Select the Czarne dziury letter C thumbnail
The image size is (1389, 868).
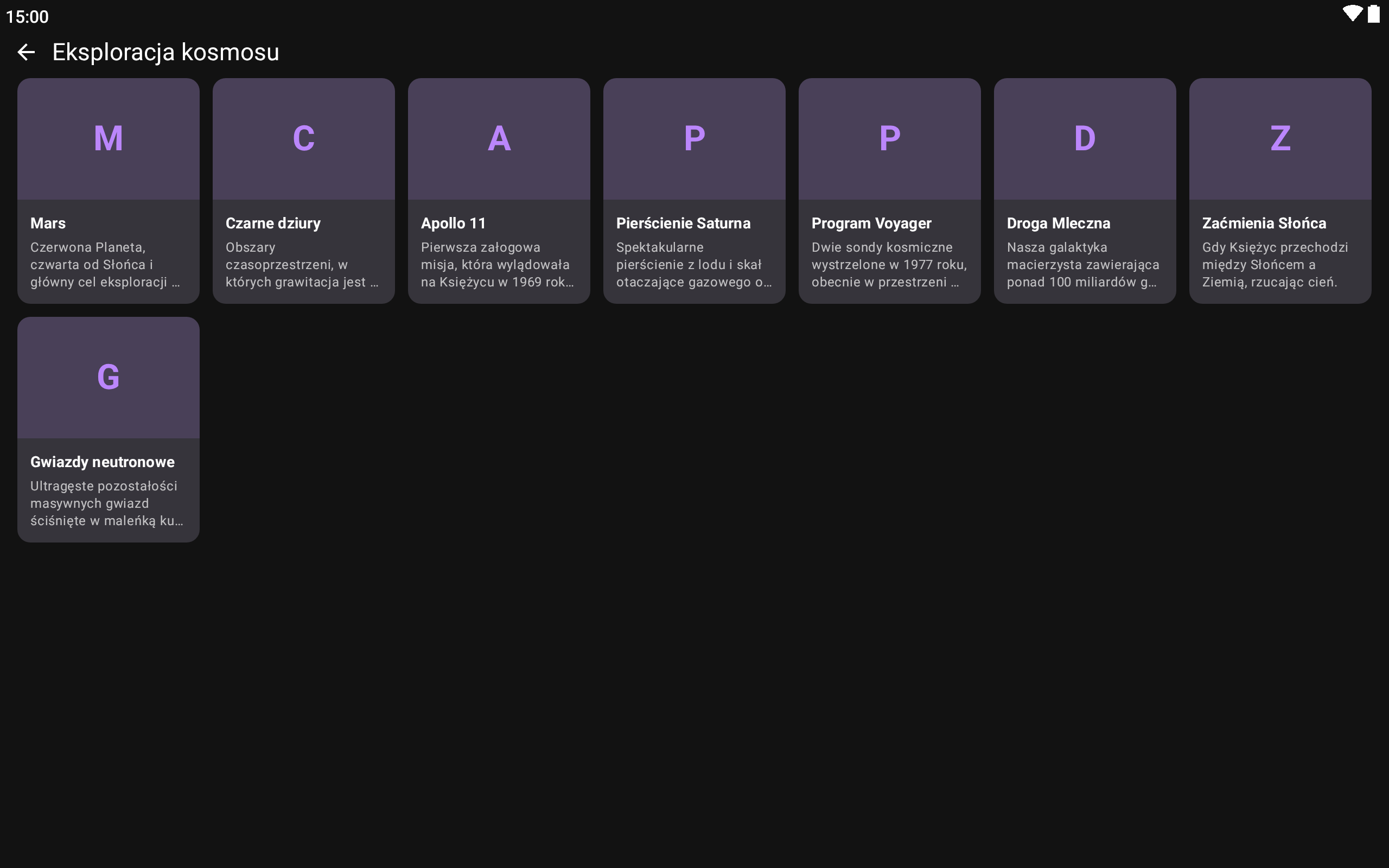(x=304, y=139)
